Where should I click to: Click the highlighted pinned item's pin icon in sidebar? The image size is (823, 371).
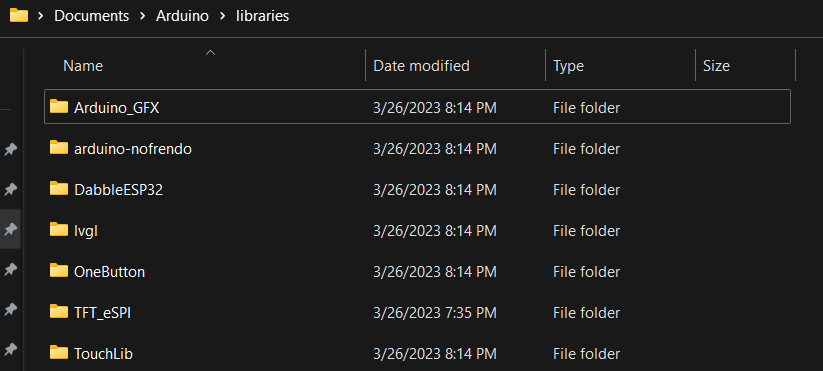coord(9,229)
